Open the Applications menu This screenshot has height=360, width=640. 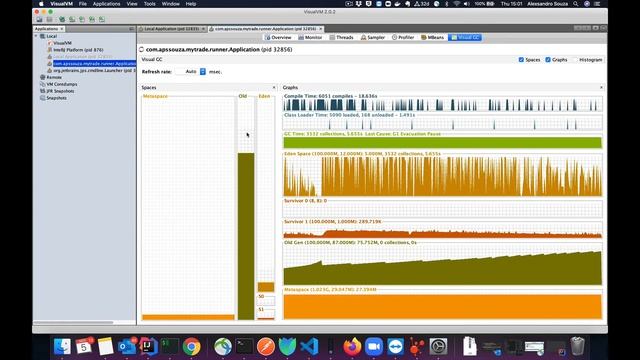[x=107, y=4]
